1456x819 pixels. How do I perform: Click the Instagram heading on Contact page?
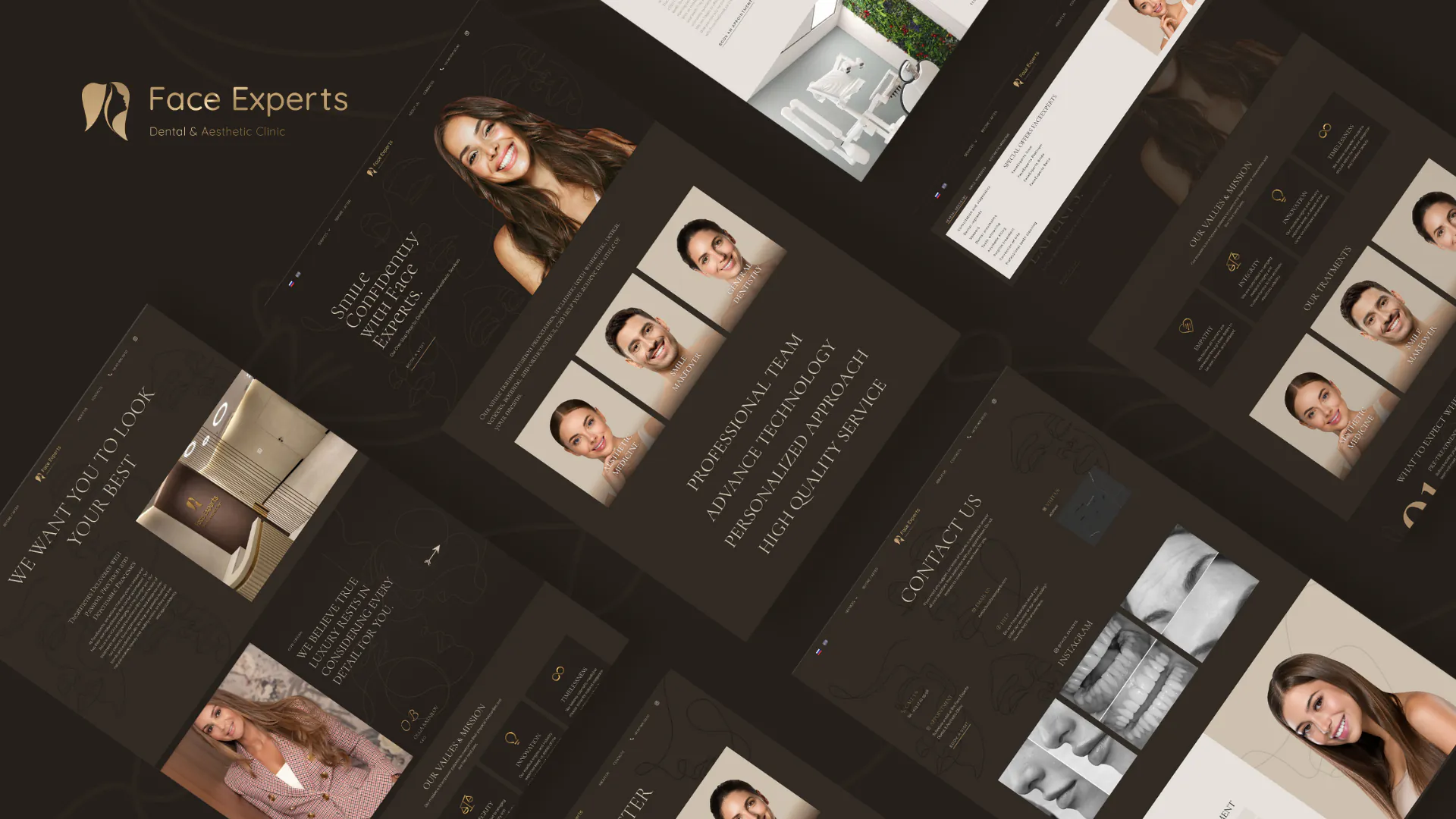1075,644
